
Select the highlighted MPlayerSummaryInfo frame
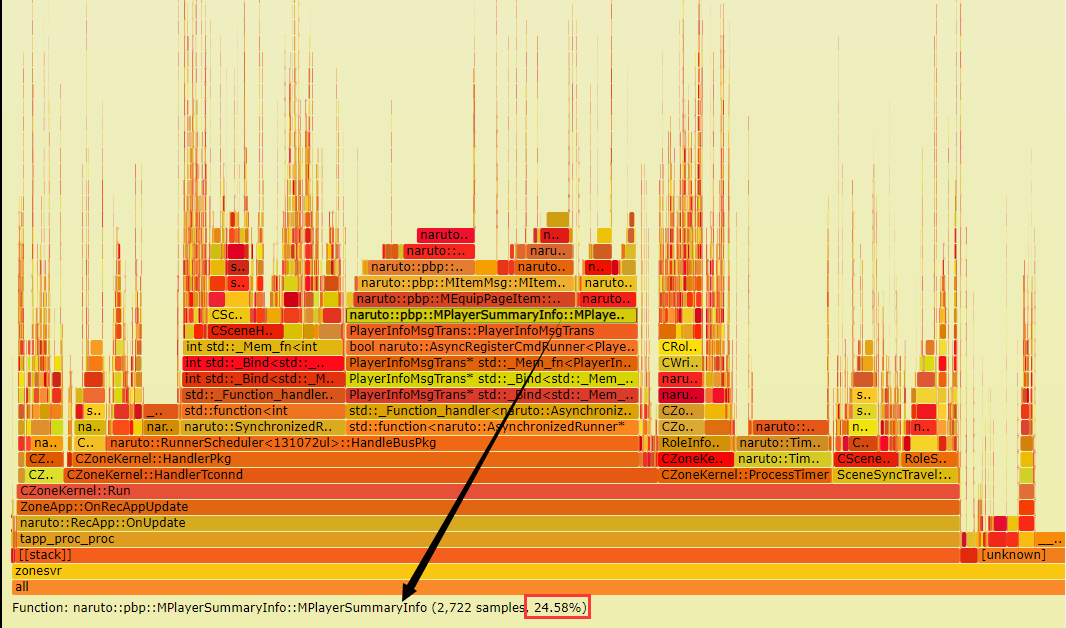[492, 315]
